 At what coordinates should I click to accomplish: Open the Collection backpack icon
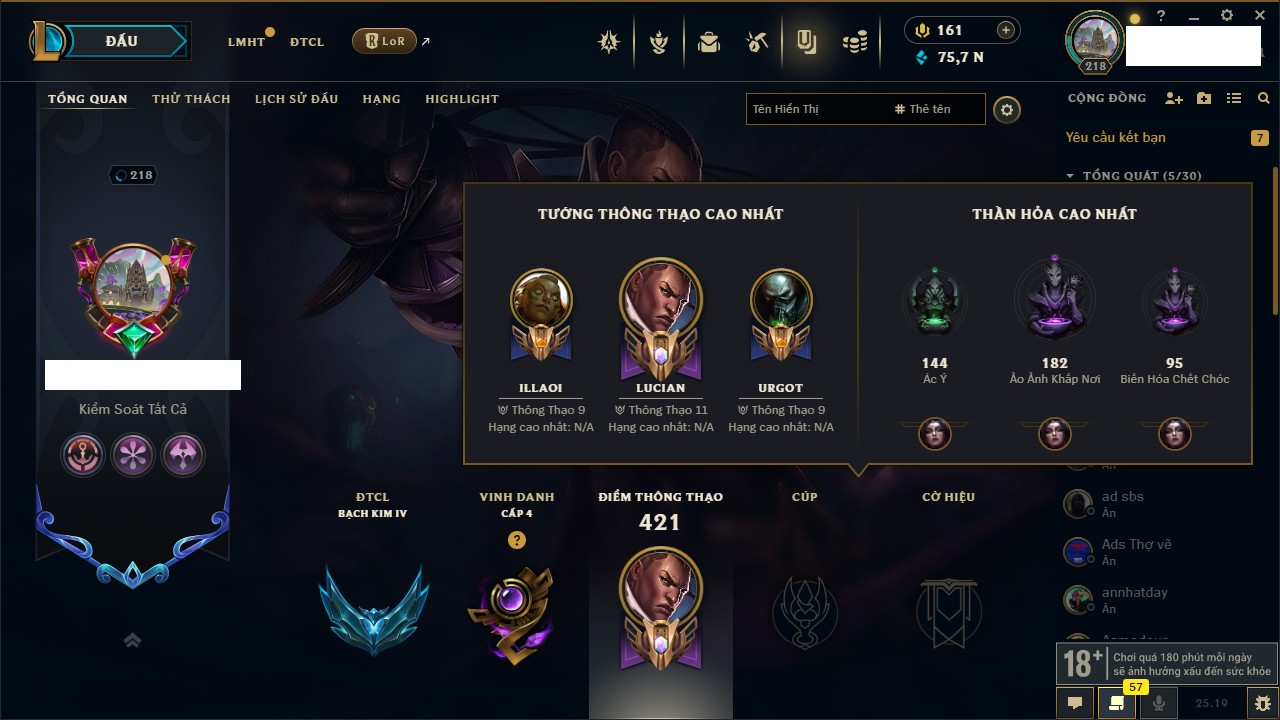pyautogui.click(x=709, y=42)
